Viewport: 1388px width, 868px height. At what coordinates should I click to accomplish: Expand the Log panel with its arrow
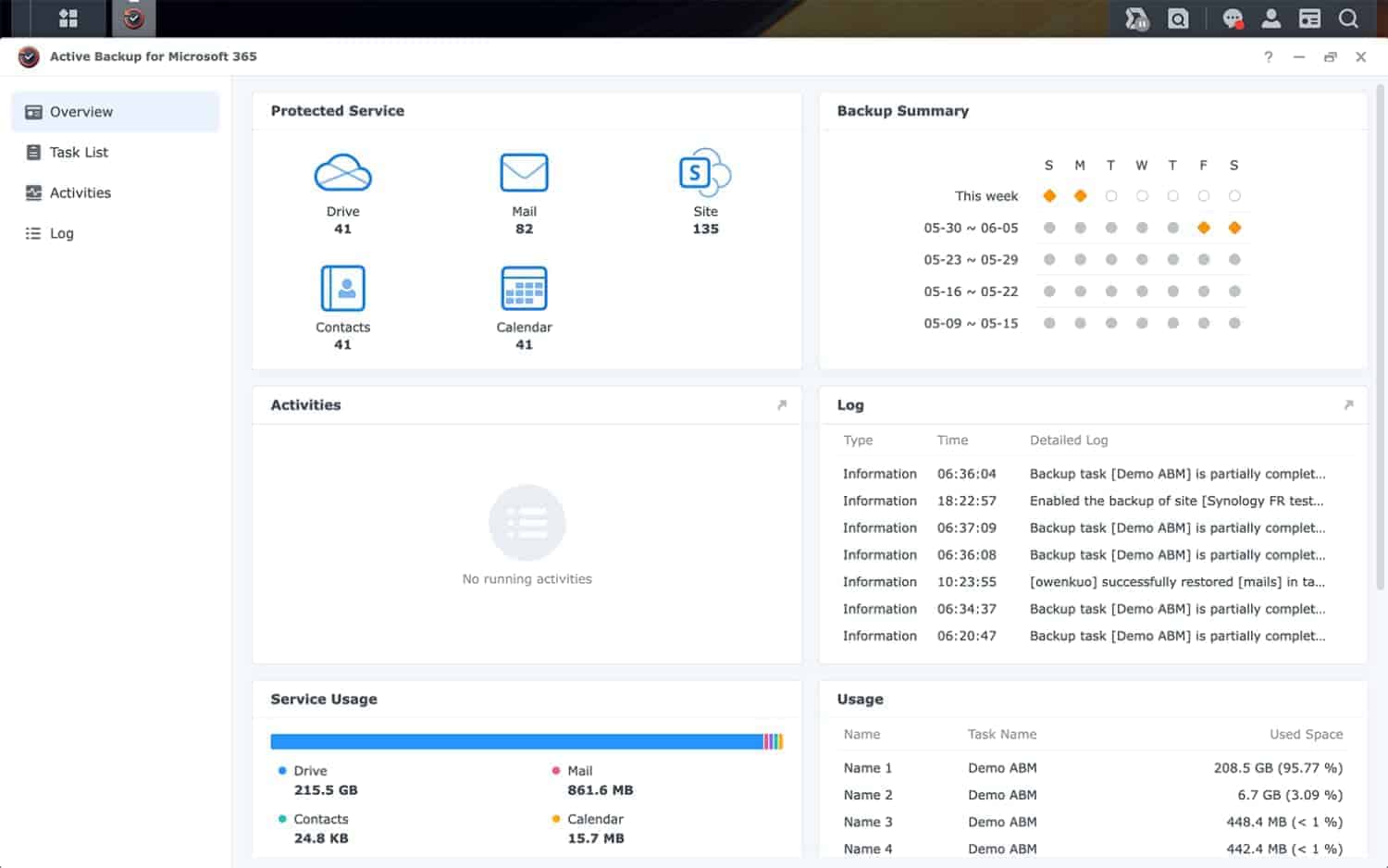coord(1350,404)
